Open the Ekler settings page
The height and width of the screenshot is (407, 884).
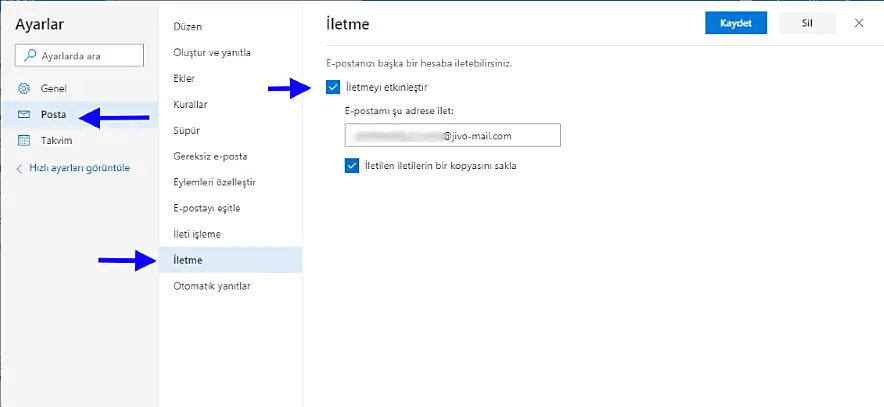184,78
